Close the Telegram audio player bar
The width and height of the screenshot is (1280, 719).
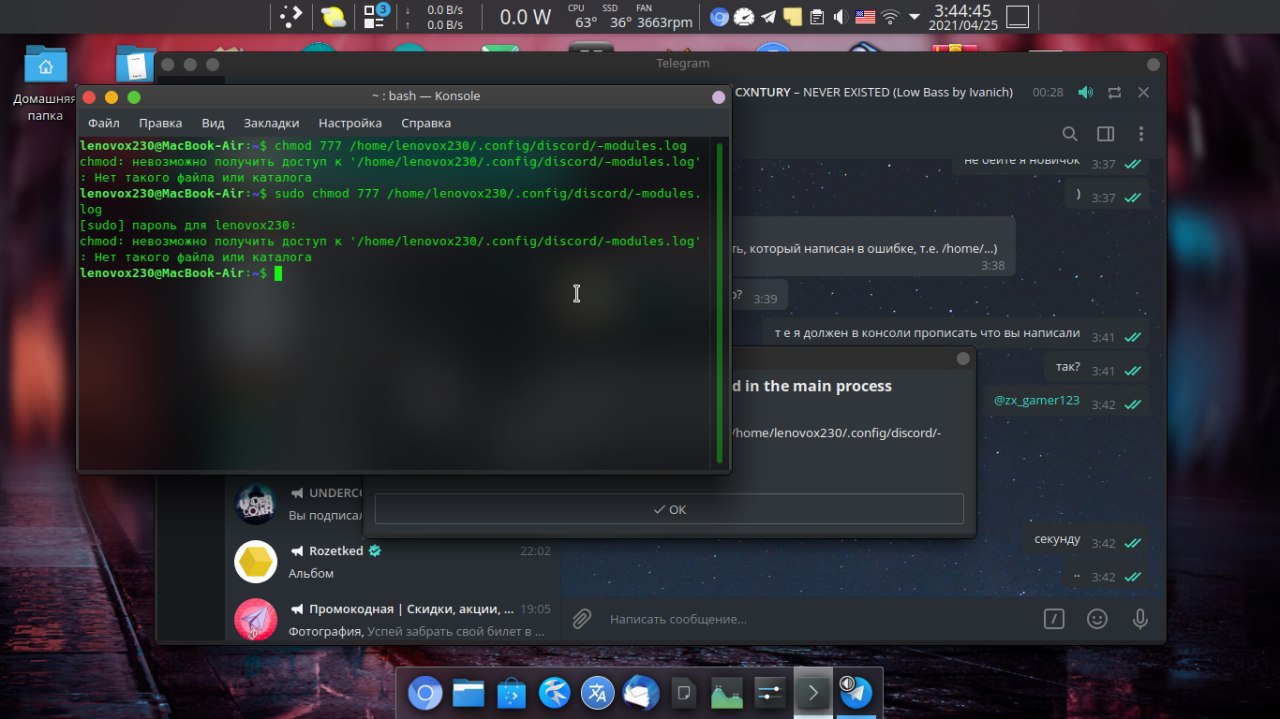point(1144,92)
